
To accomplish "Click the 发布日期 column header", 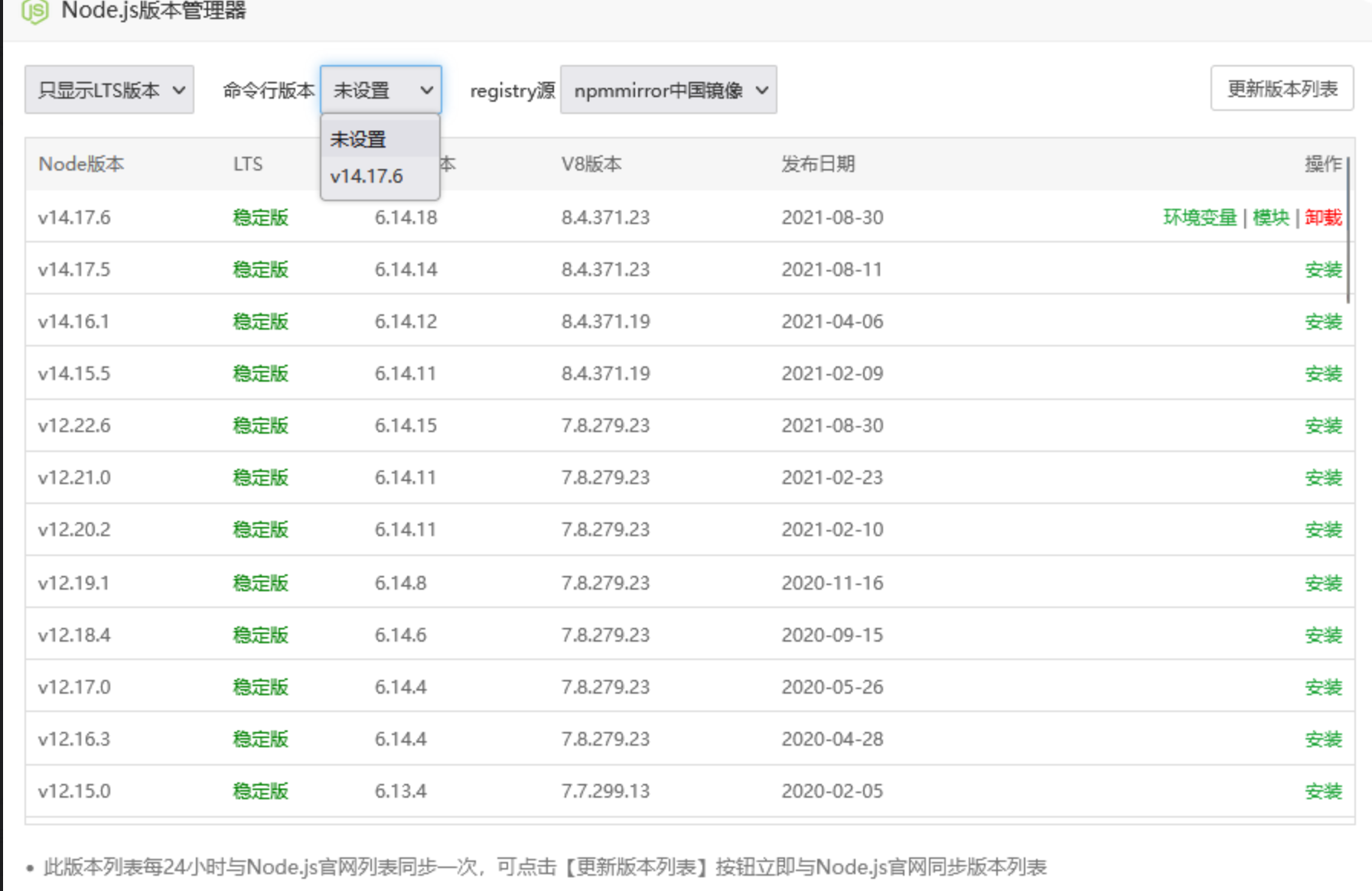I will coord(818,164).
